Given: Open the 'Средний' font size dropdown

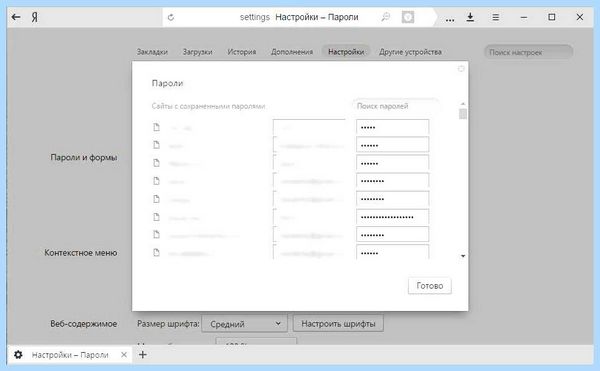Looking at the screenshot, I should pyautogui.click(x=244, y=324).
